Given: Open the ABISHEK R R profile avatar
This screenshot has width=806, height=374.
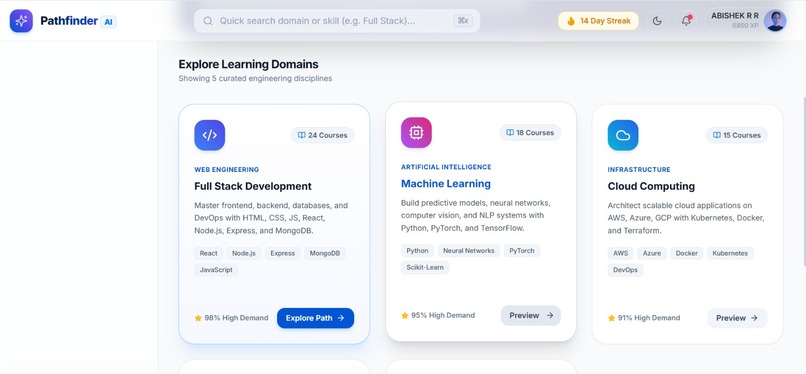Looking at the screenshot, I should (x=775, y=21).
